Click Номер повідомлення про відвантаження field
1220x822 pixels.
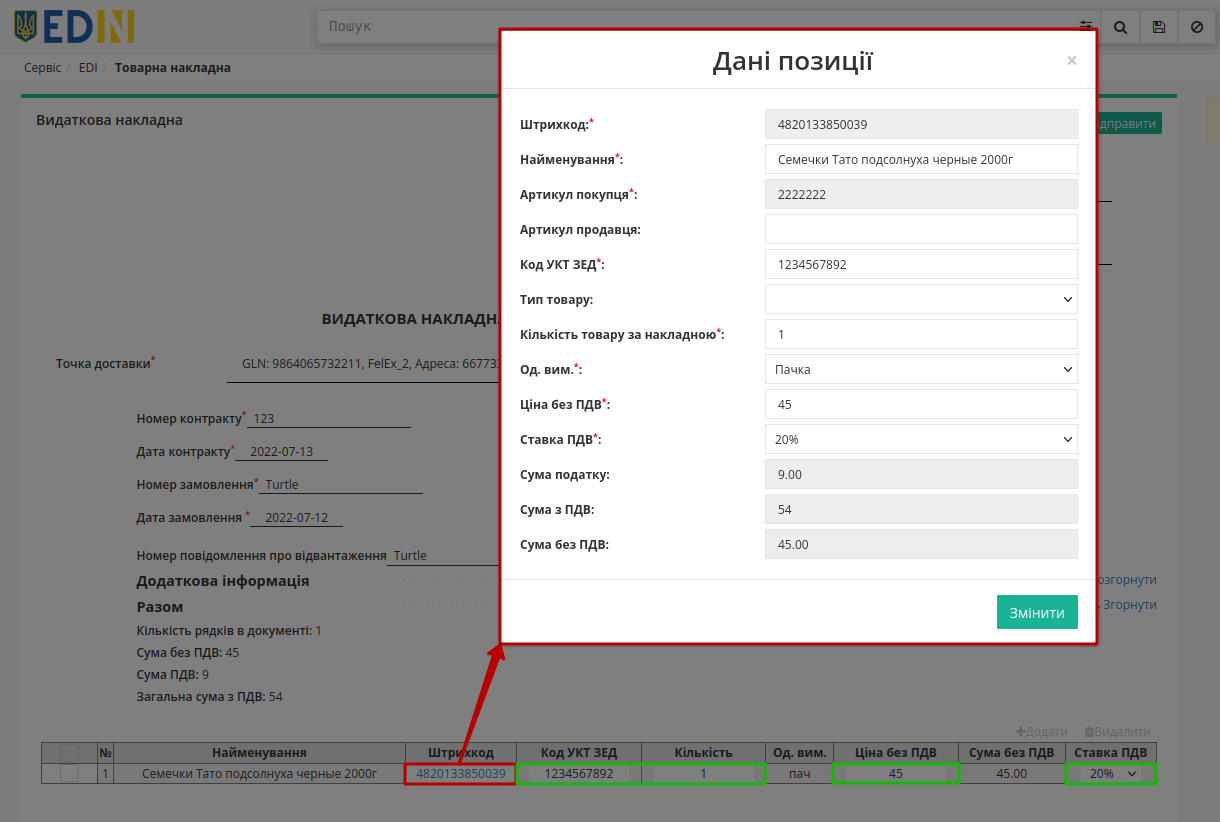(x=442, y=556)
